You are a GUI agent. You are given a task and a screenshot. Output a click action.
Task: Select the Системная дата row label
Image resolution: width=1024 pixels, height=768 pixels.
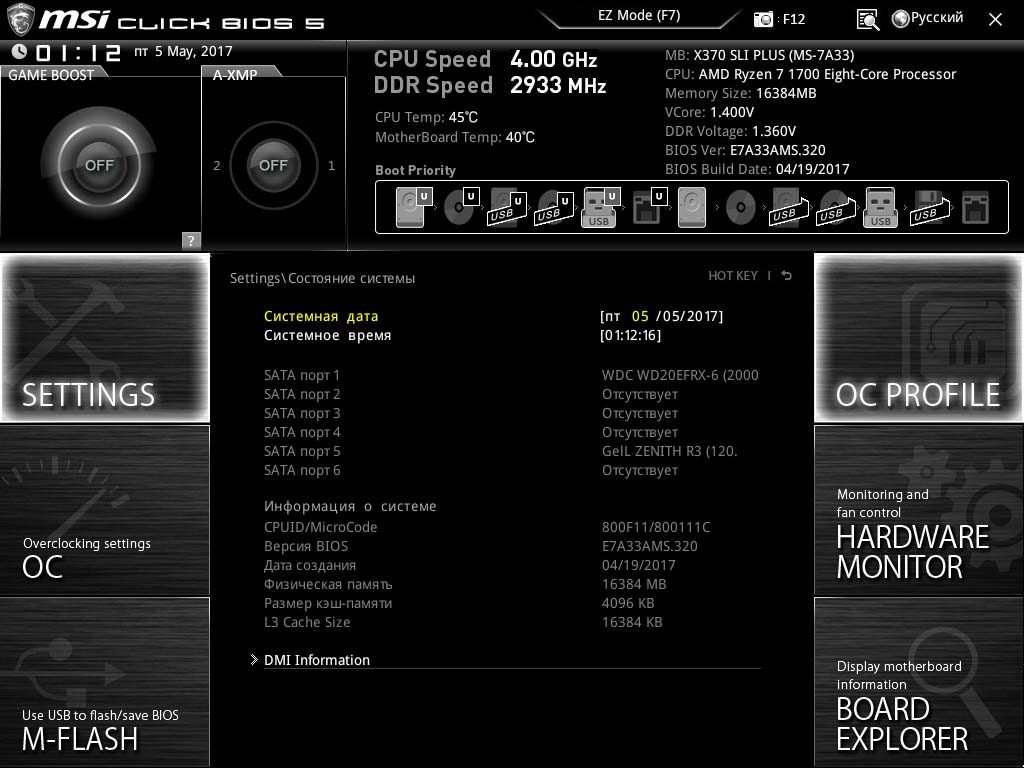(321, 316)
